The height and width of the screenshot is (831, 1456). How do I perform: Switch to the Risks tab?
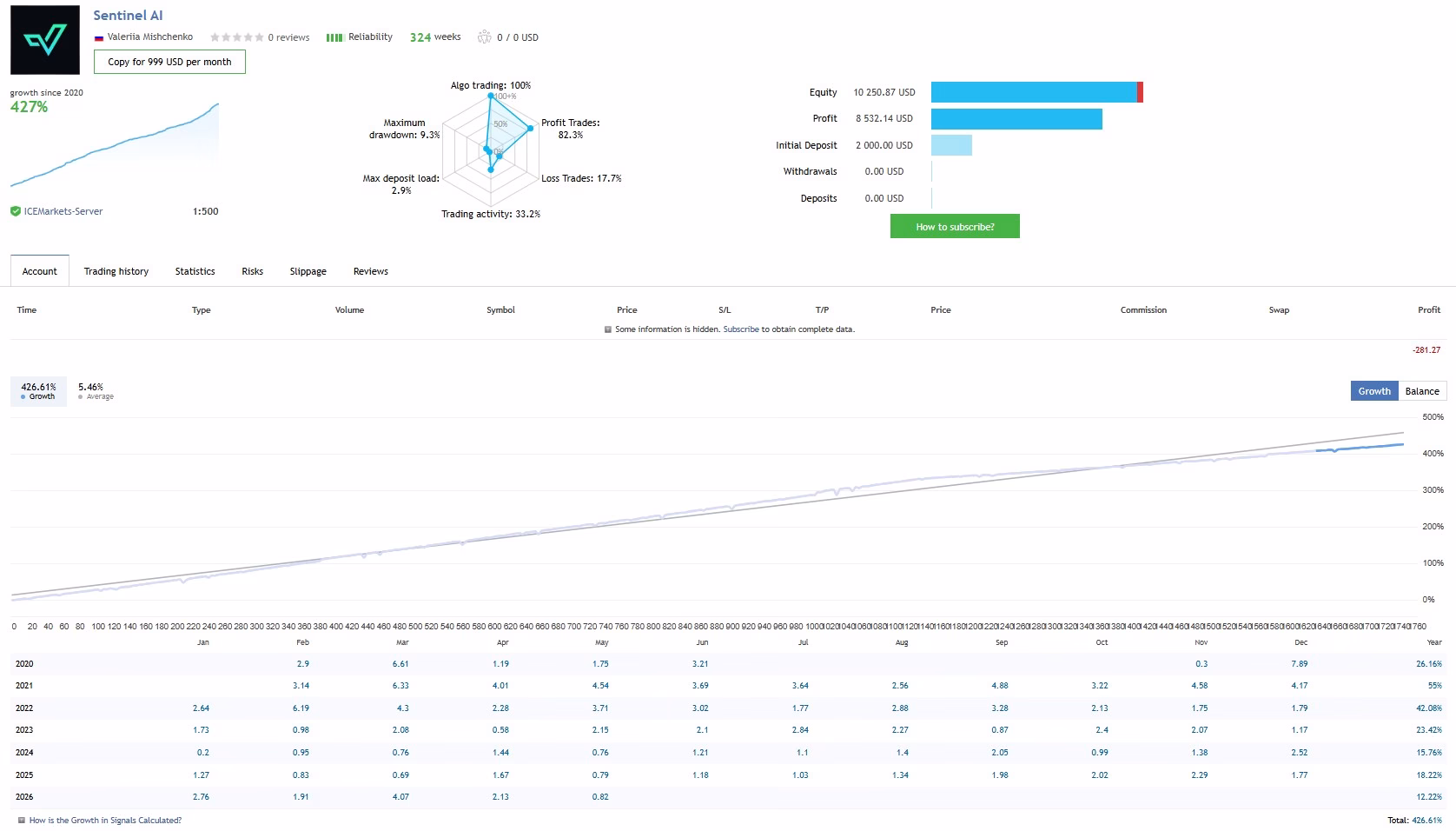252,271
